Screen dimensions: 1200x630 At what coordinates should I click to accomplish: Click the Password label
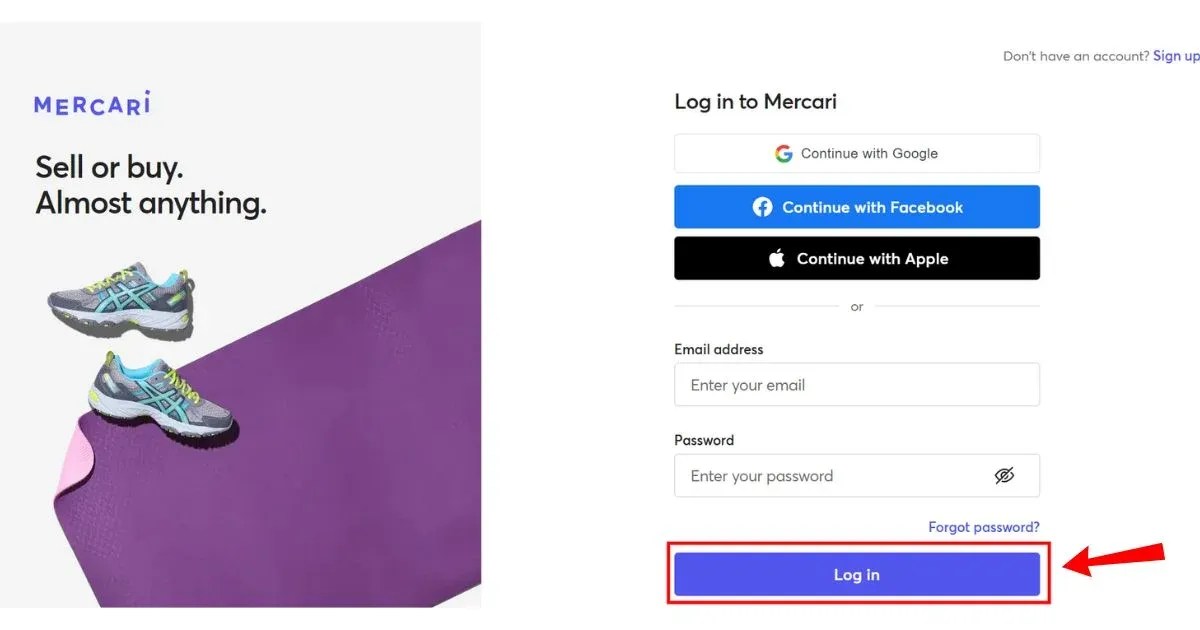pyautogui.click(x=704, y=440)
